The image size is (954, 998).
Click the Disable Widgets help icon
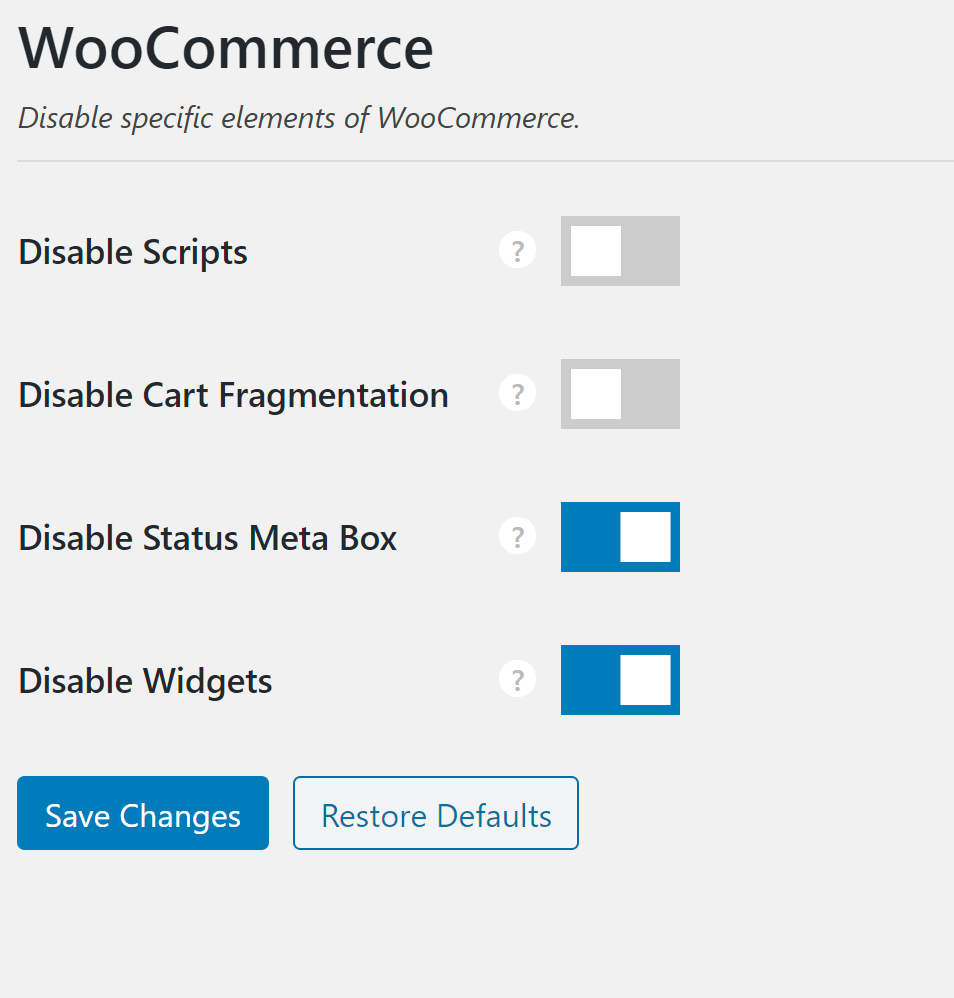(x=517, y=680)
